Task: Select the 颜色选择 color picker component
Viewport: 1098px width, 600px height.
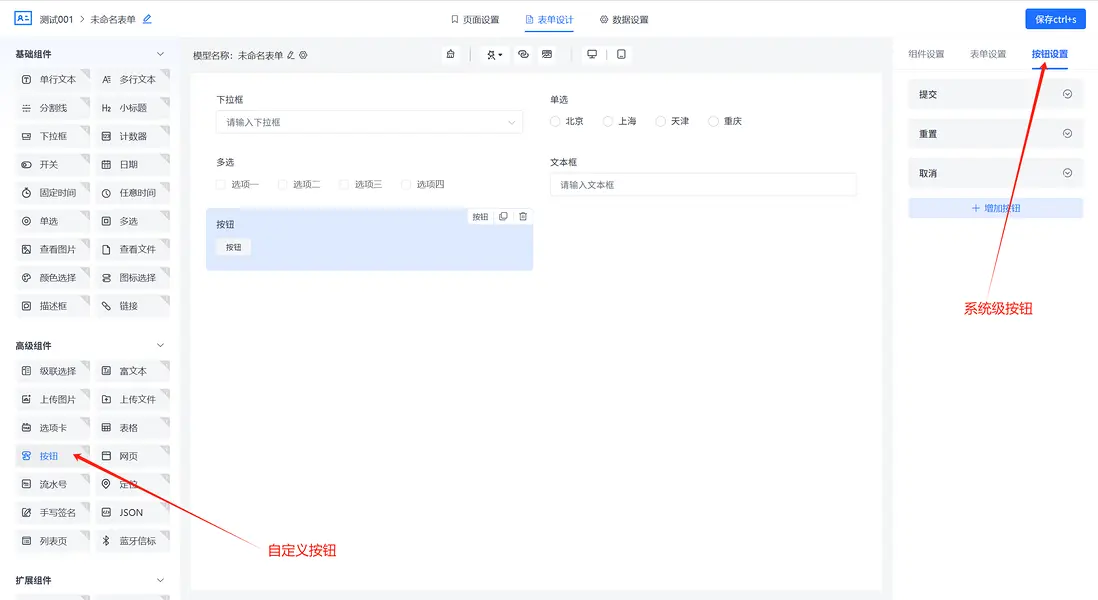Action: [x=52, y=277]
